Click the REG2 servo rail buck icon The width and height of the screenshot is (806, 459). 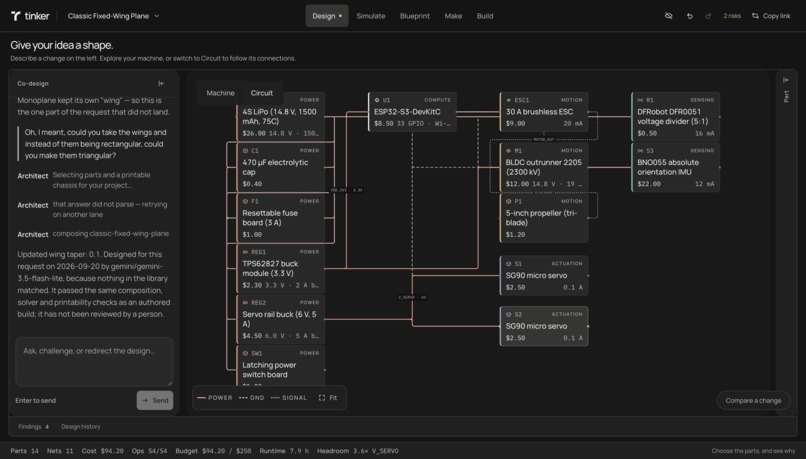(x=246, y=303)
